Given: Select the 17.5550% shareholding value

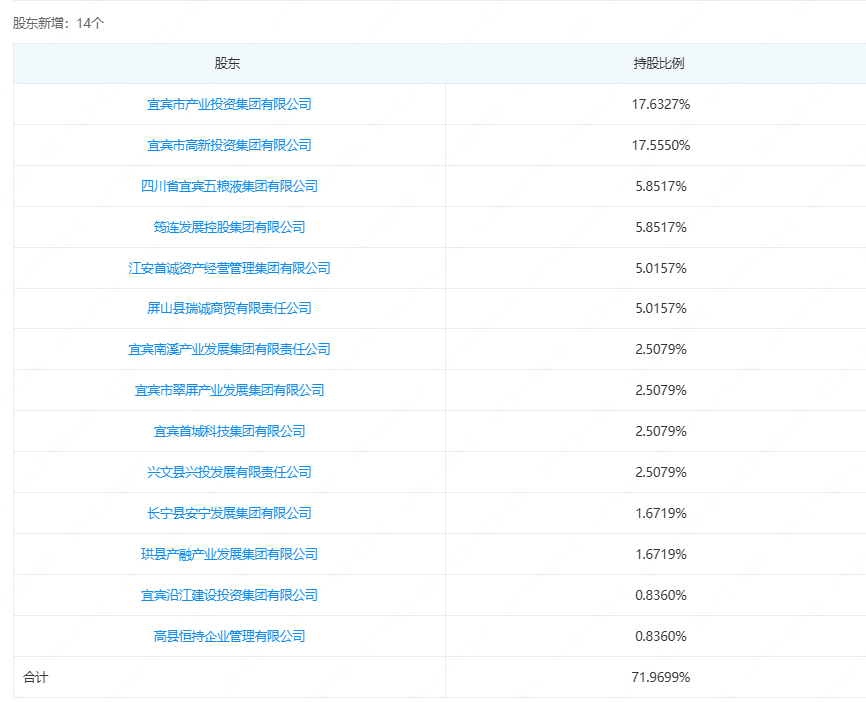Looking at the screenshot, I should tap(661, 145).
